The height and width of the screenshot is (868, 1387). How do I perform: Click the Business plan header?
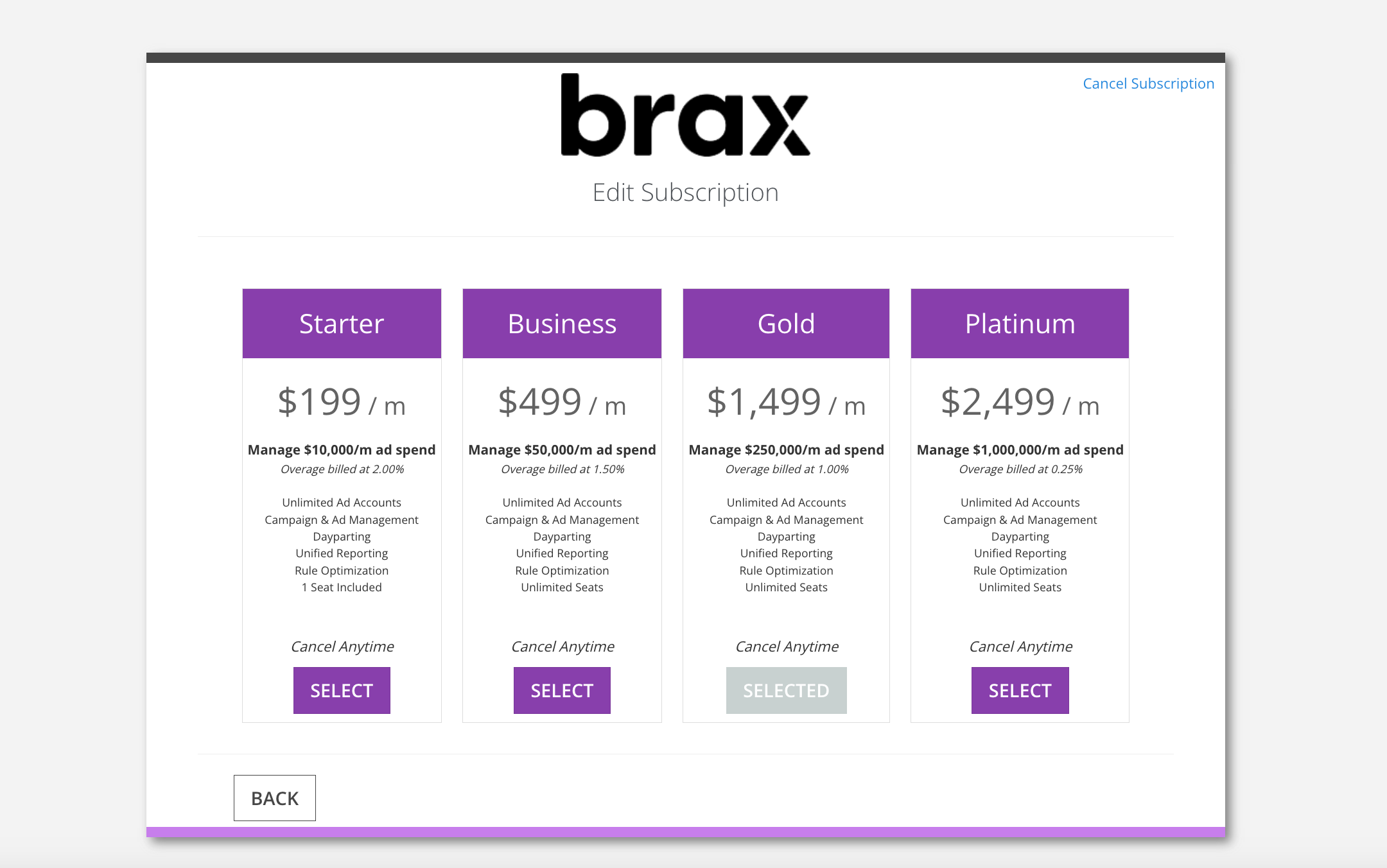coord(562,324)
